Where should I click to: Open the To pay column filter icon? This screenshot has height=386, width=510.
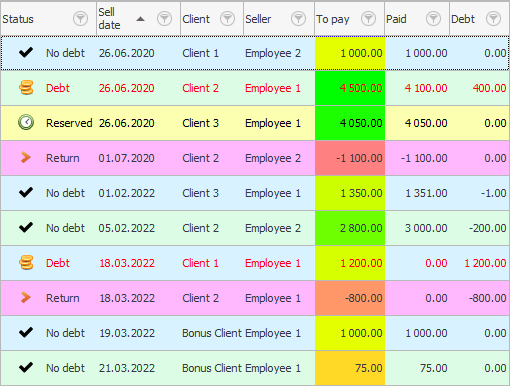(x=368, y=19)
